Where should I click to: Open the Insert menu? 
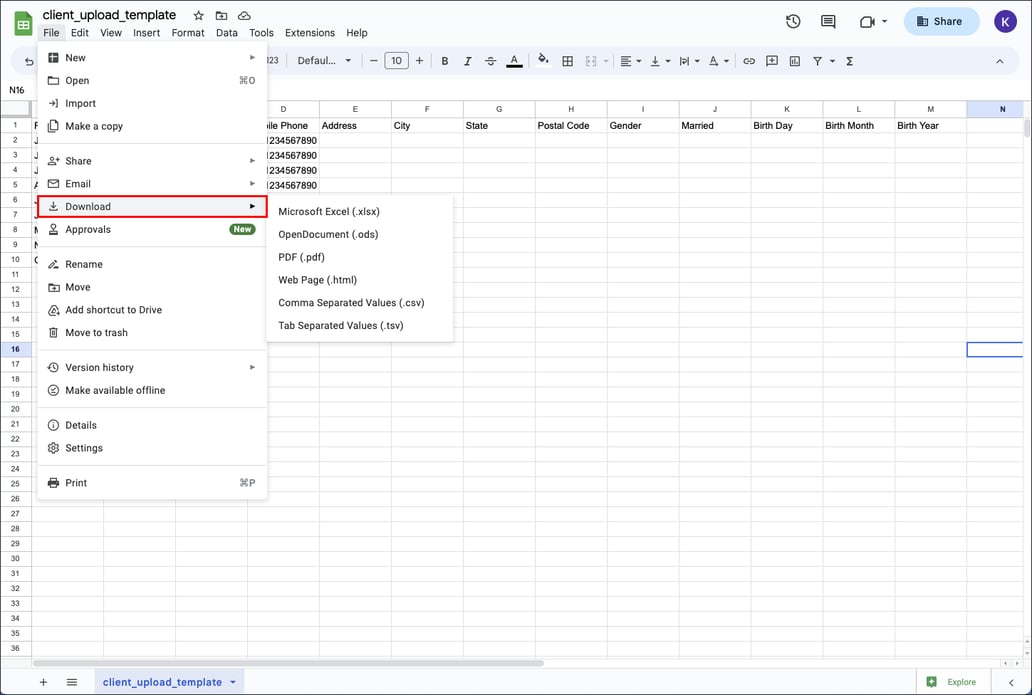click(146, 32)
